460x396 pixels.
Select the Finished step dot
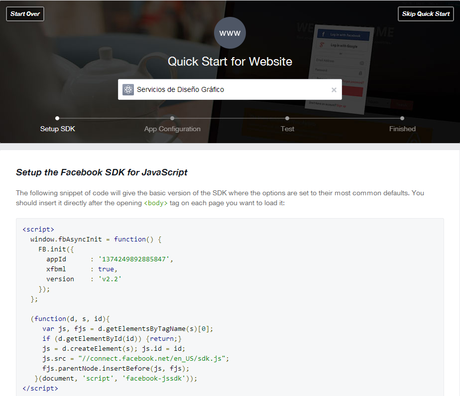pyautogui.click(x=402, y=118)
